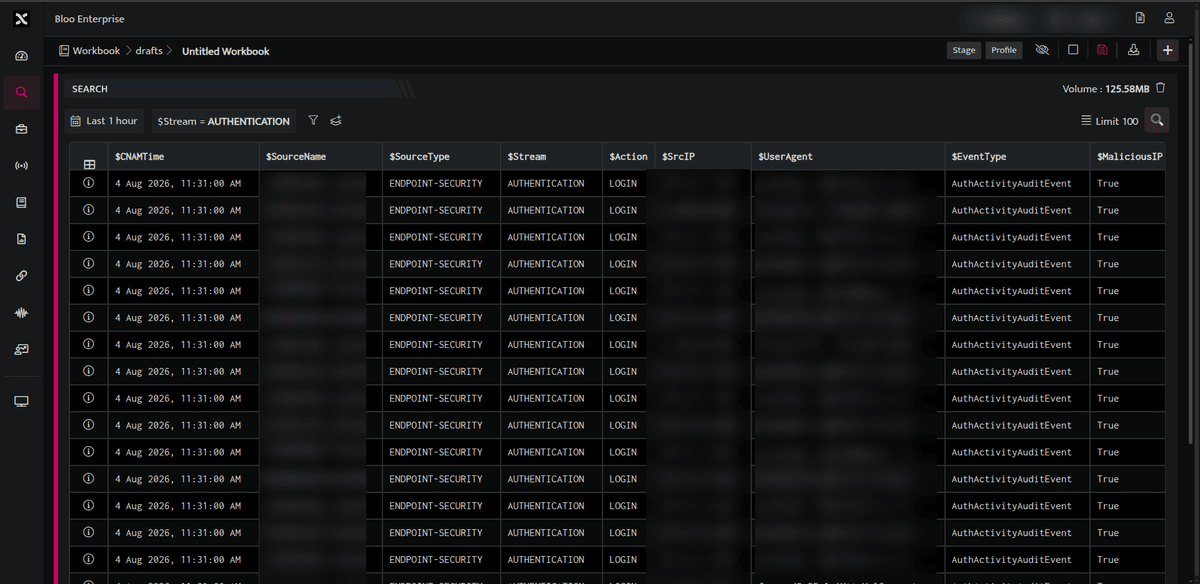Toggle the crossed-eye visibility icon
Screen dimensions: 1200x584
[1042, 50]
